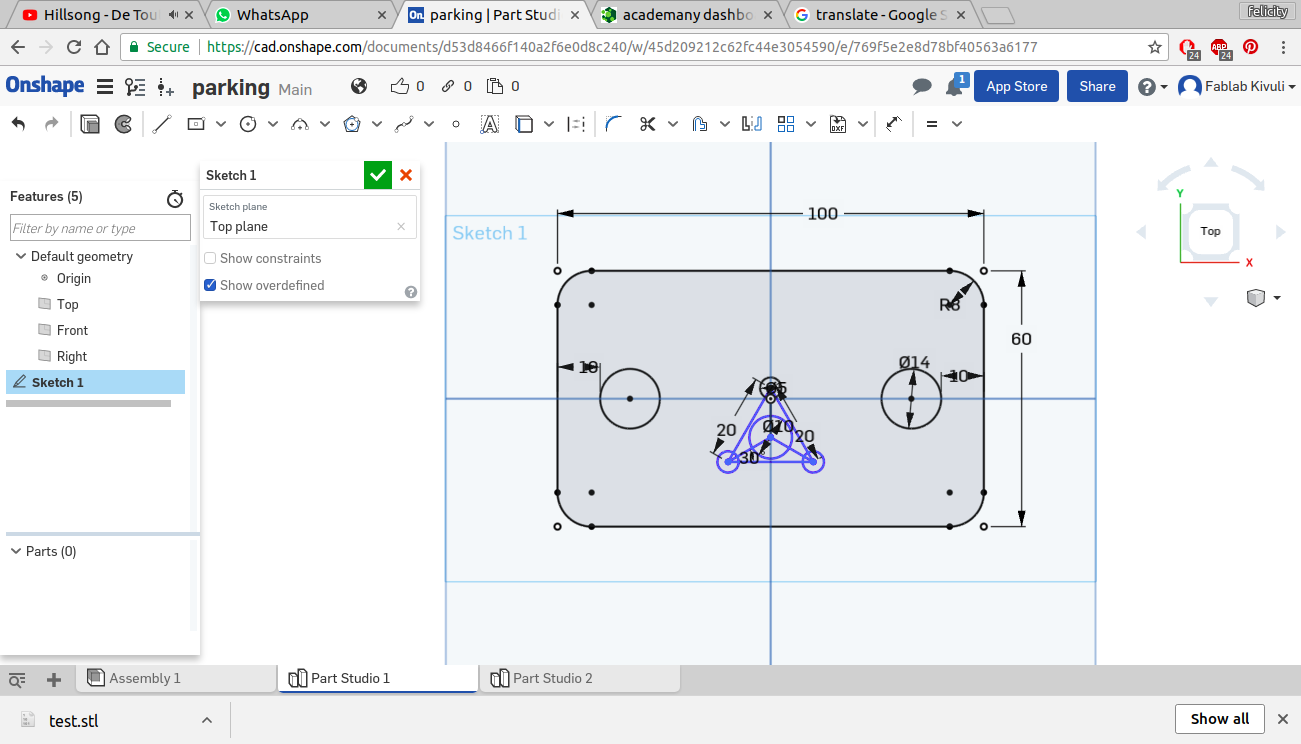Image resolution: width=1301 pixels, height=744 pixels.
Task: Click the Undo arrow in toolbar
Action: (18, 124)
